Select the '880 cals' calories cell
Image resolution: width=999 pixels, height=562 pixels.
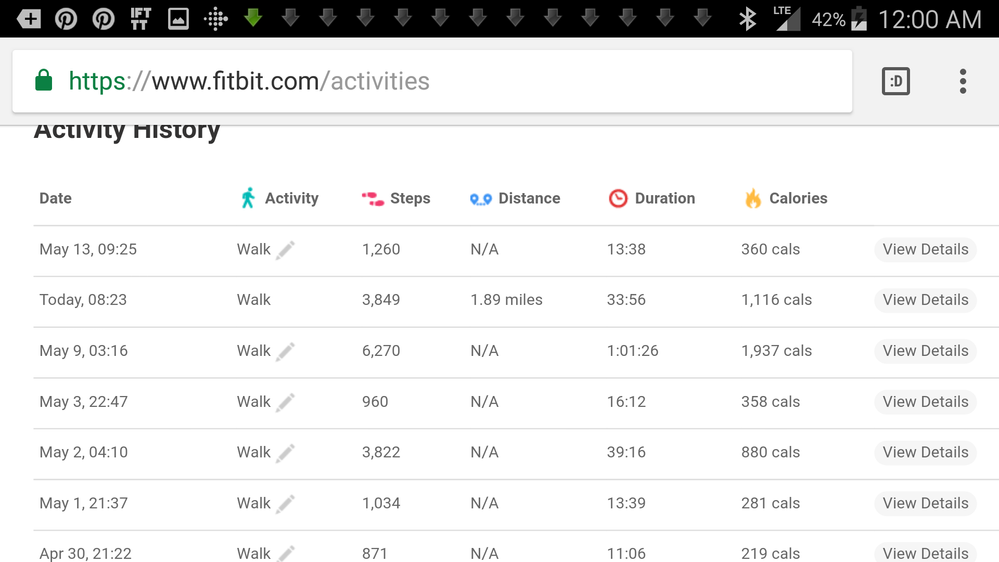pyautogui.click(x=770, y=452)
